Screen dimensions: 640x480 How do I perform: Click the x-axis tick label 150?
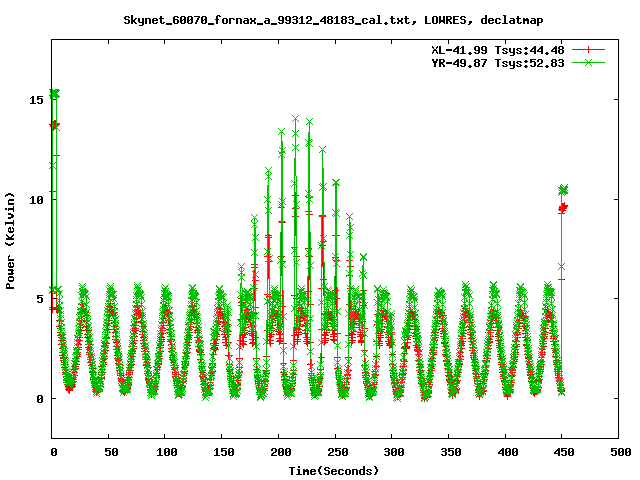(x=224, y=452)
